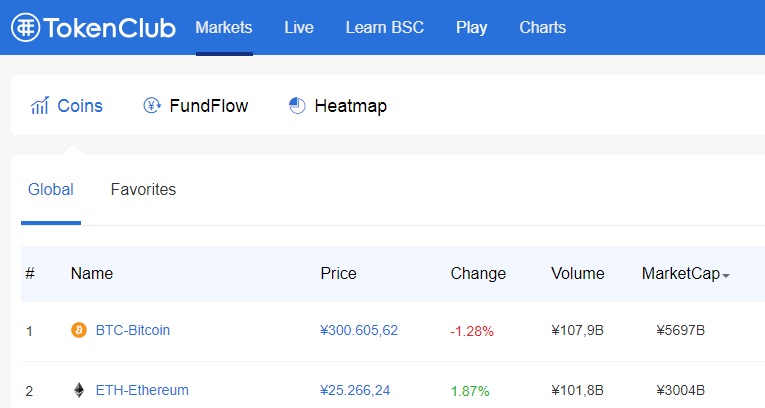Sort by the MarketCap dropdown arrow
Viewport: 765px width, 408px height.
point(726,276)
